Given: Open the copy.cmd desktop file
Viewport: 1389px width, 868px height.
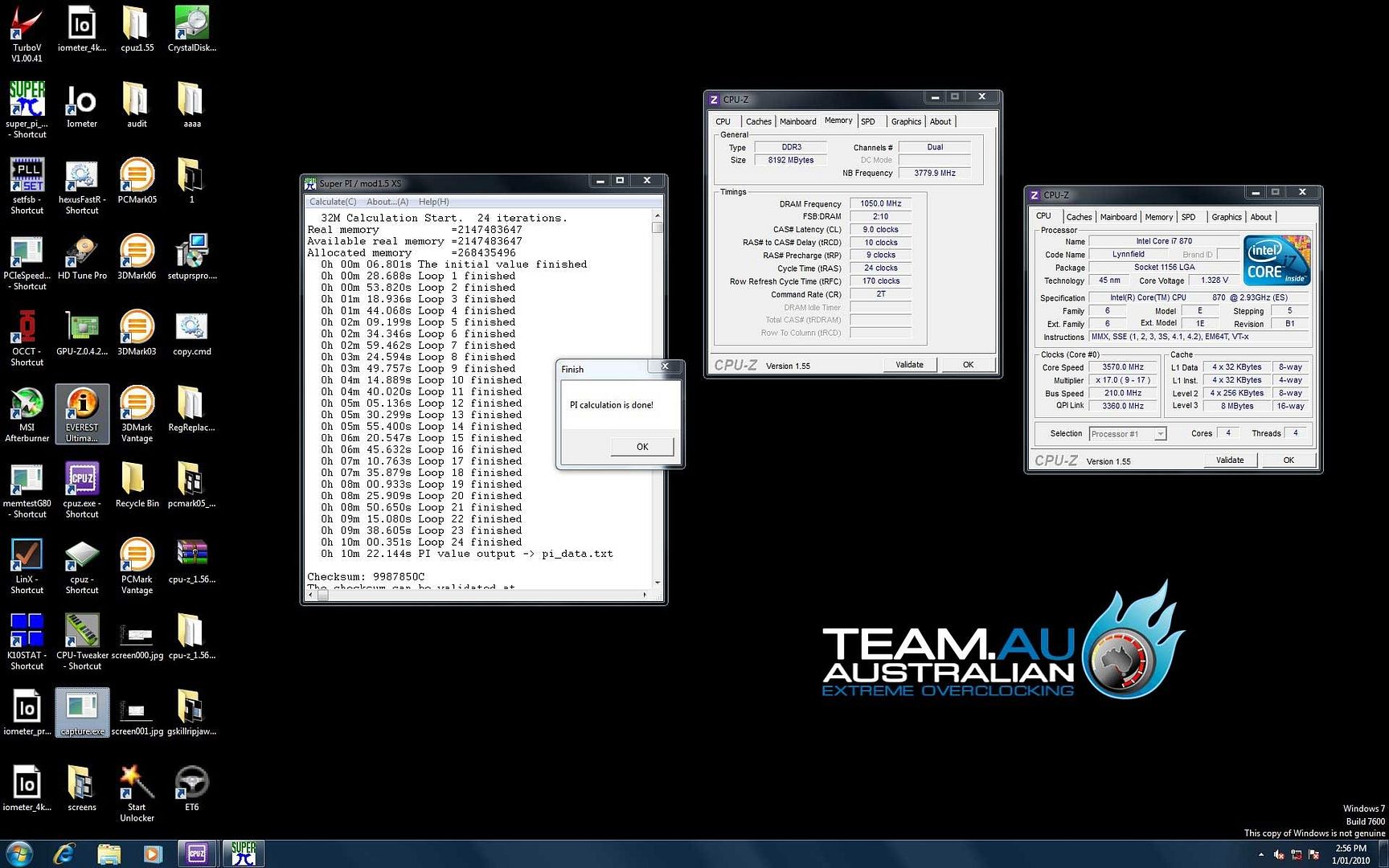Looking at the screenshot, I should click(x=191, y=333).
